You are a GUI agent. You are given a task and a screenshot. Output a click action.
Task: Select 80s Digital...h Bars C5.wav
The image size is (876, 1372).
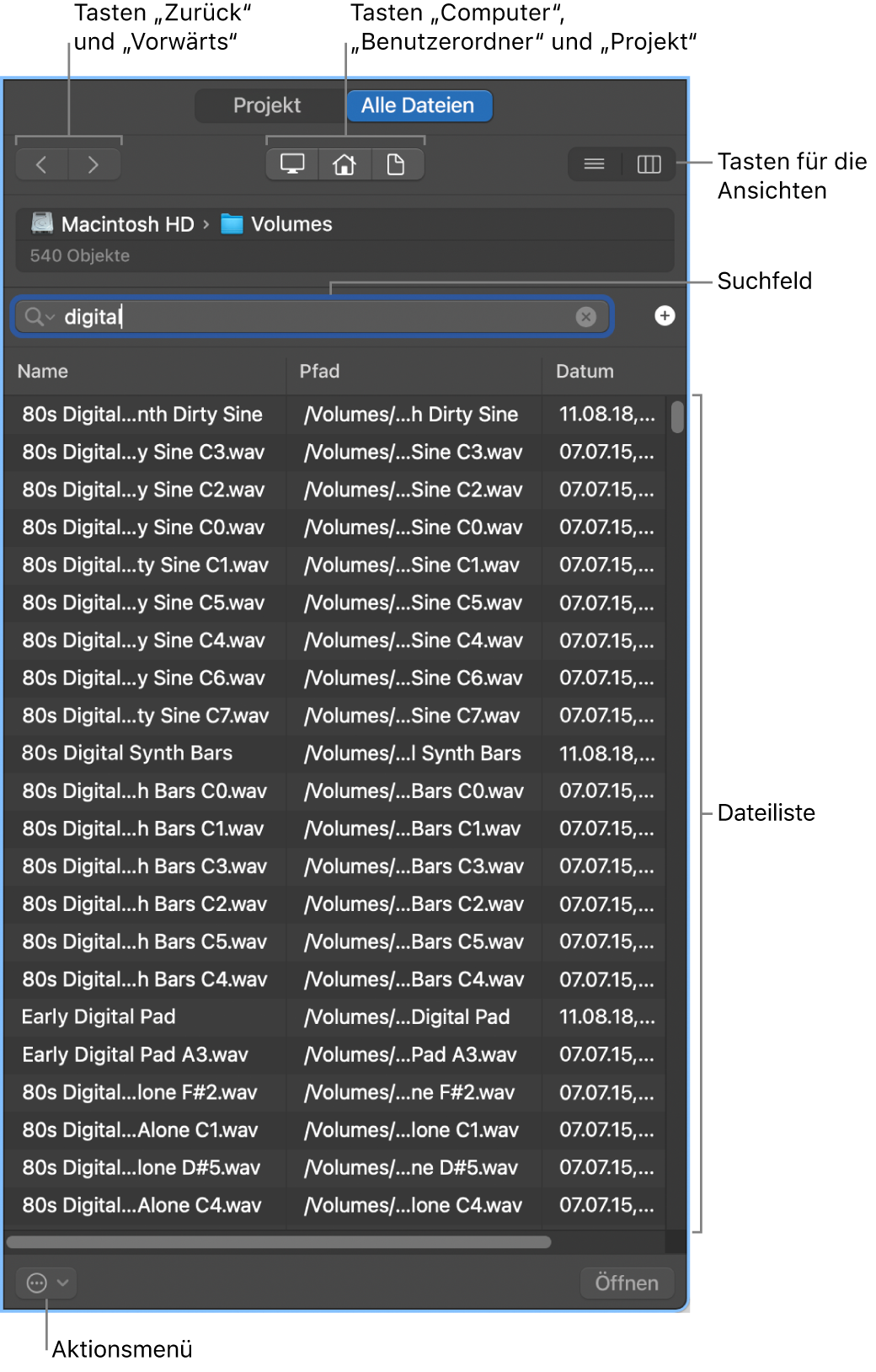(334, 942)
